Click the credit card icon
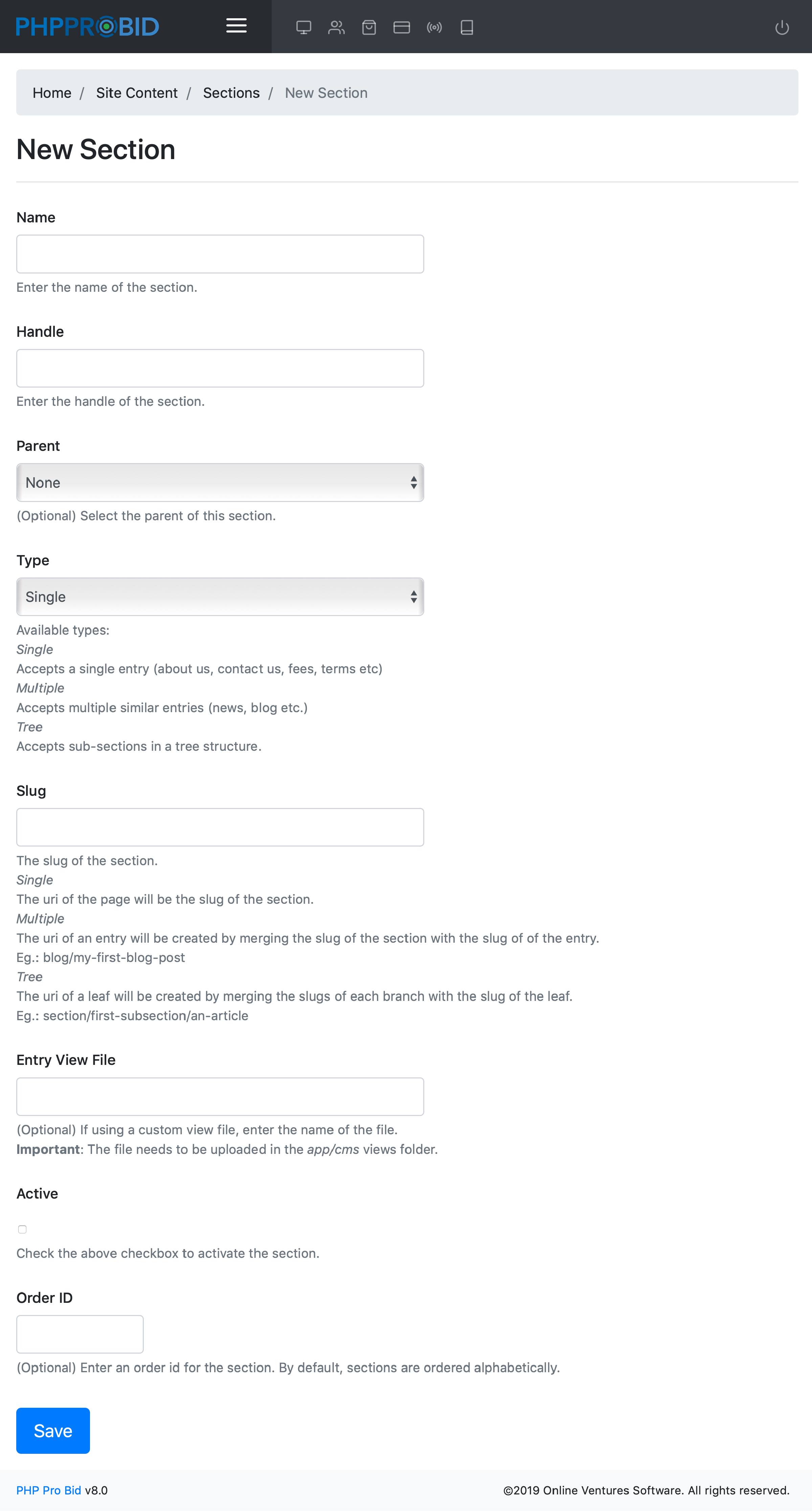Viewport: 812px width, 1511px height. point(402,27)
